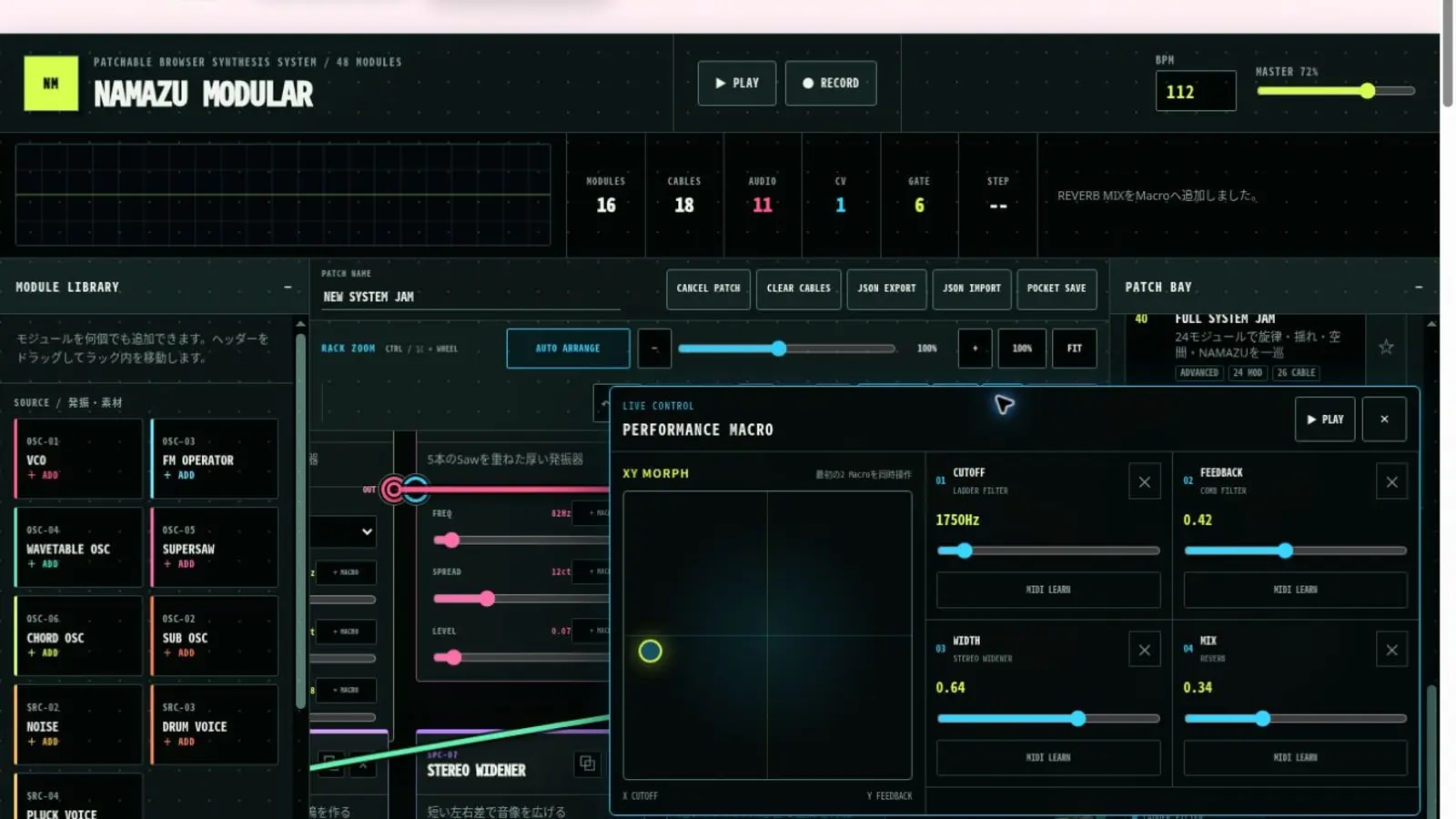The width and height of the screenshot is (1456, 819).
Task: Click the oscilloscope waveform display
Action: [283, 194]
